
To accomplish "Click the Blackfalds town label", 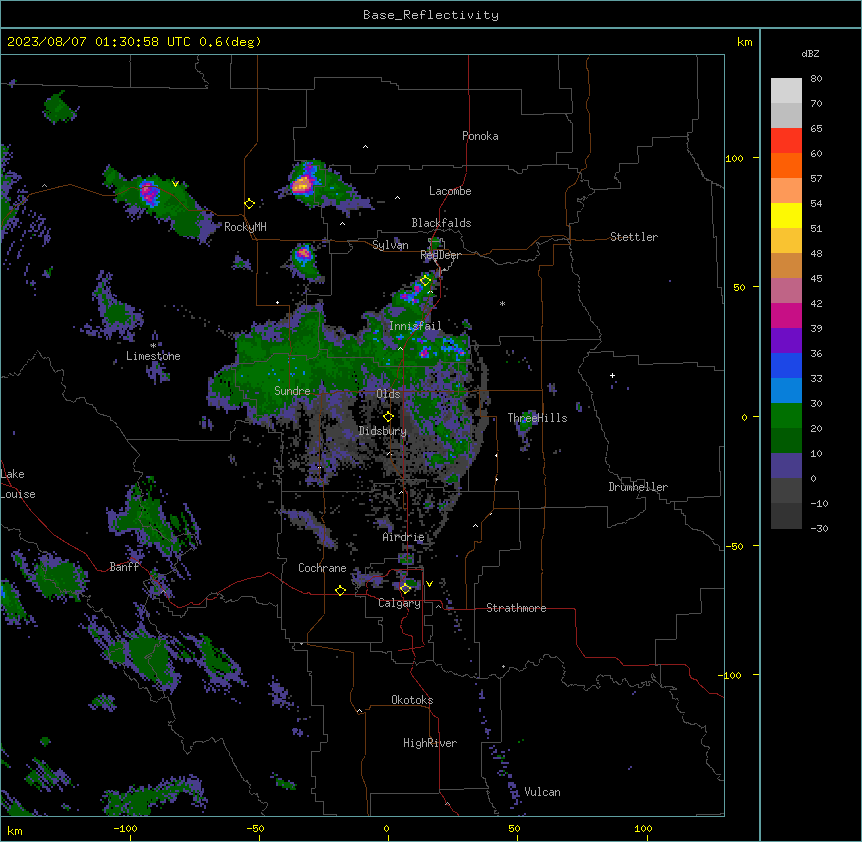I will pyautogui.click(x=441, y=223).
